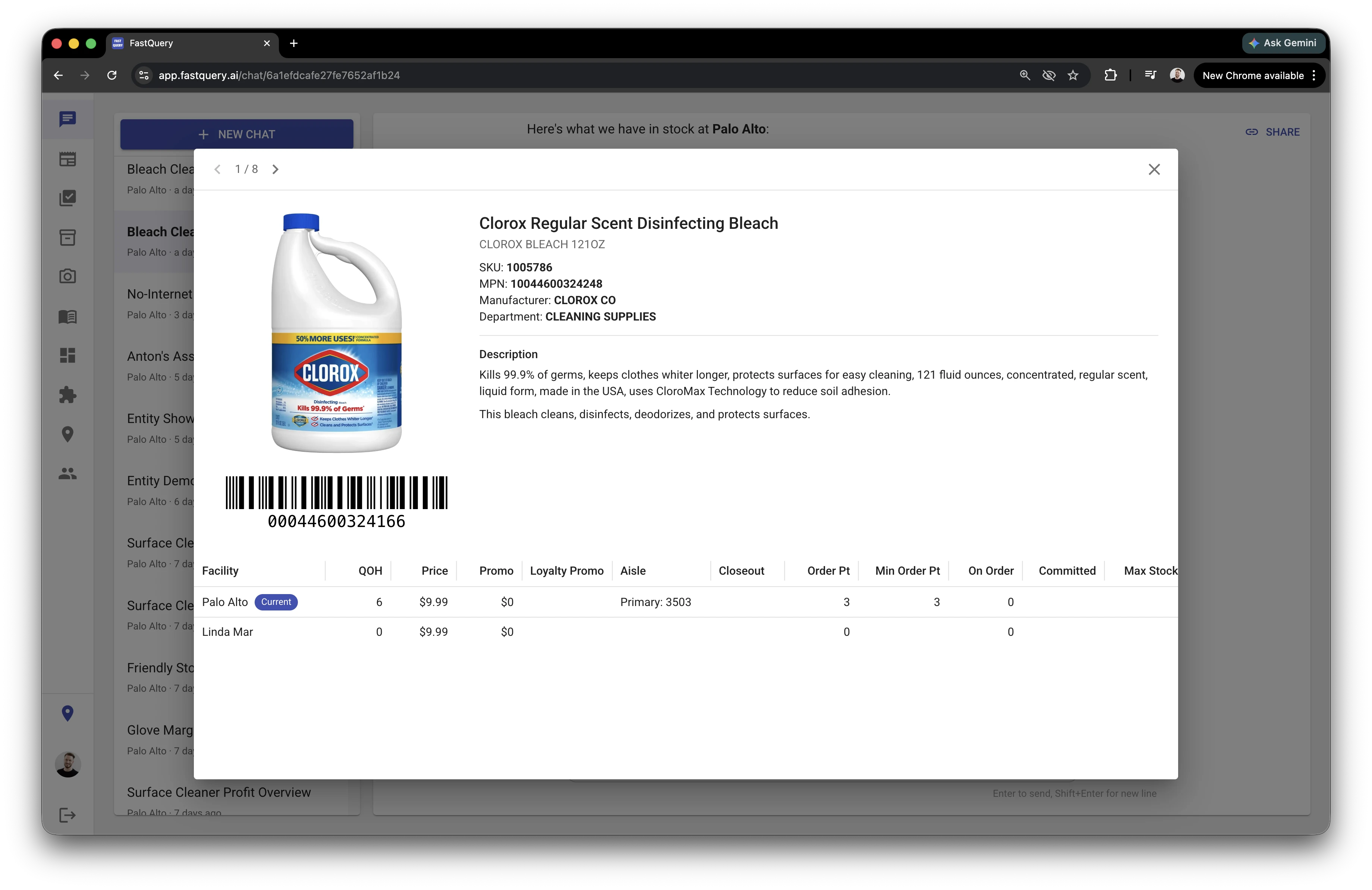Select the FastQuery browser tab

(x=192, y=43)
